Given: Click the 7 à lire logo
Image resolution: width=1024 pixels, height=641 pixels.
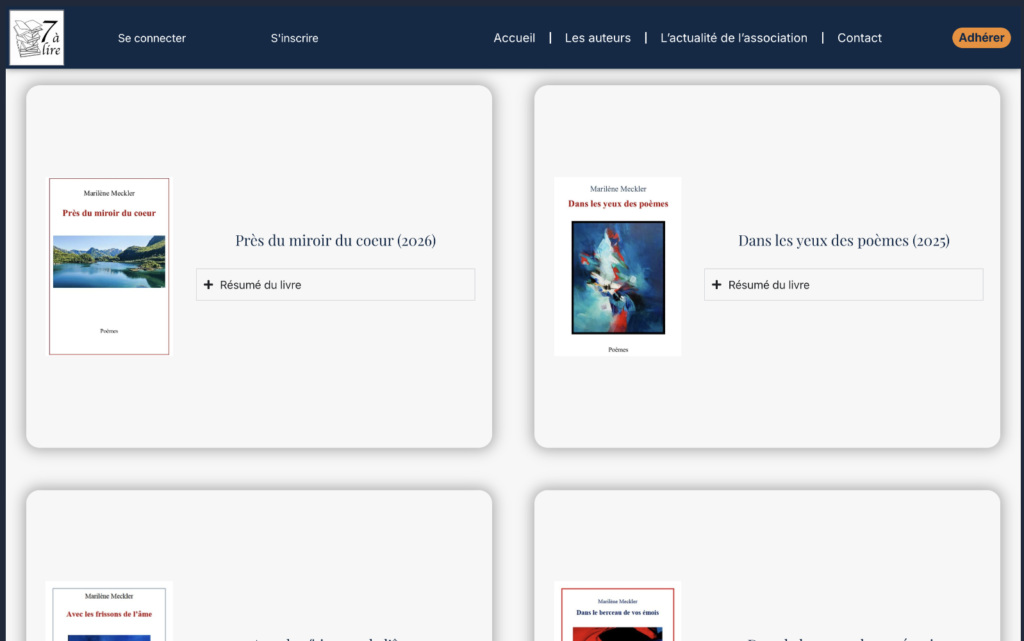Looking at the screenshot, I should click(37, 38).
